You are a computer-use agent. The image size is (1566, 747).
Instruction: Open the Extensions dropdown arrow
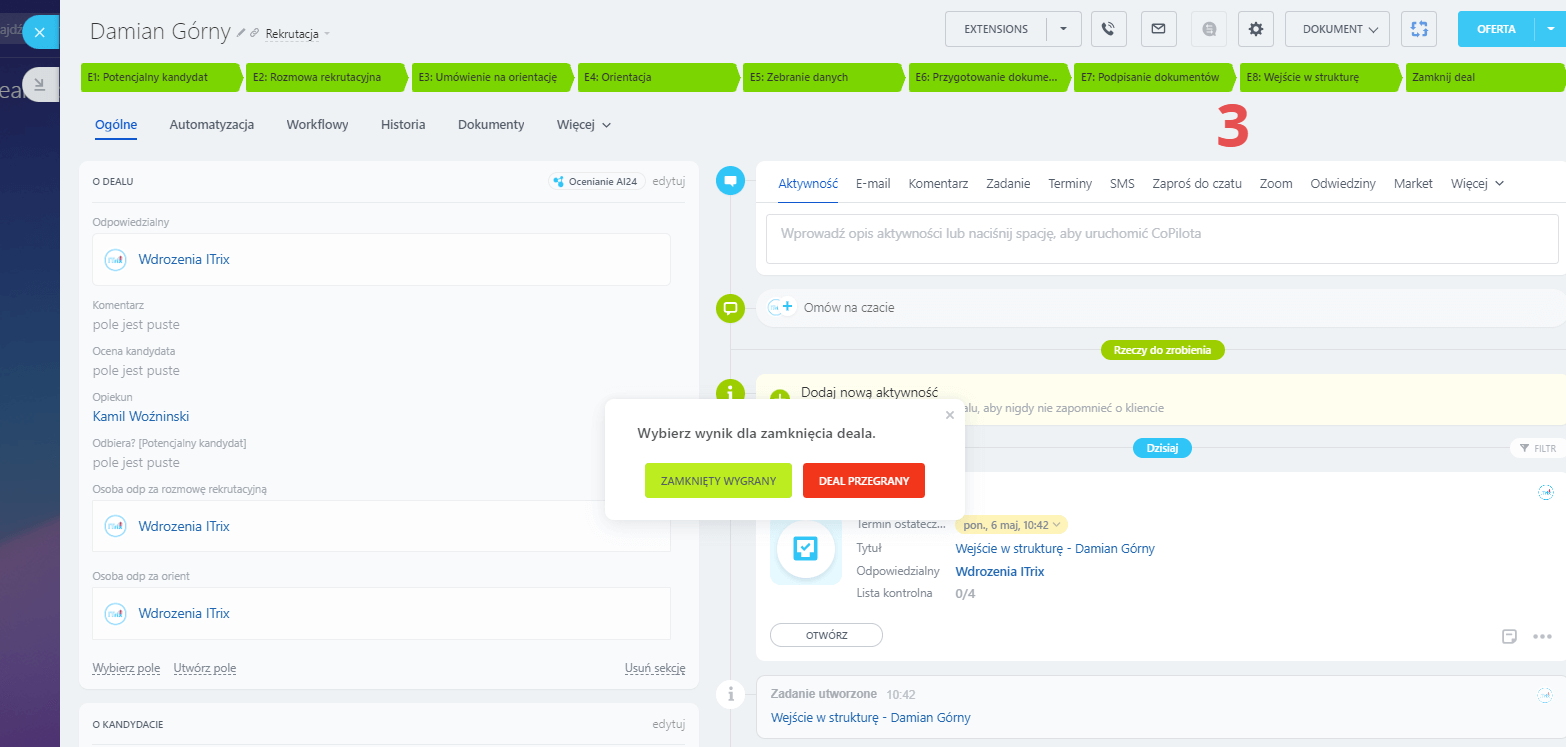click(1063, 29)
